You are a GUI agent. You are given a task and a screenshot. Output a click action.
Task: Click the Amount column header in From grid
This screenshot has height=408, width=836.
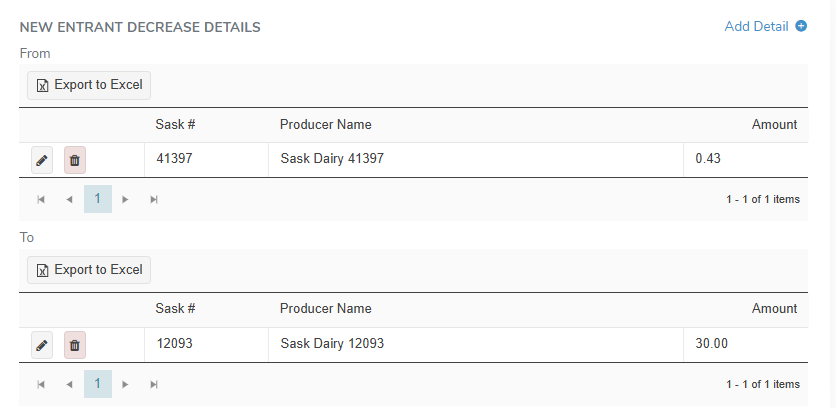[x=773, y=125]
